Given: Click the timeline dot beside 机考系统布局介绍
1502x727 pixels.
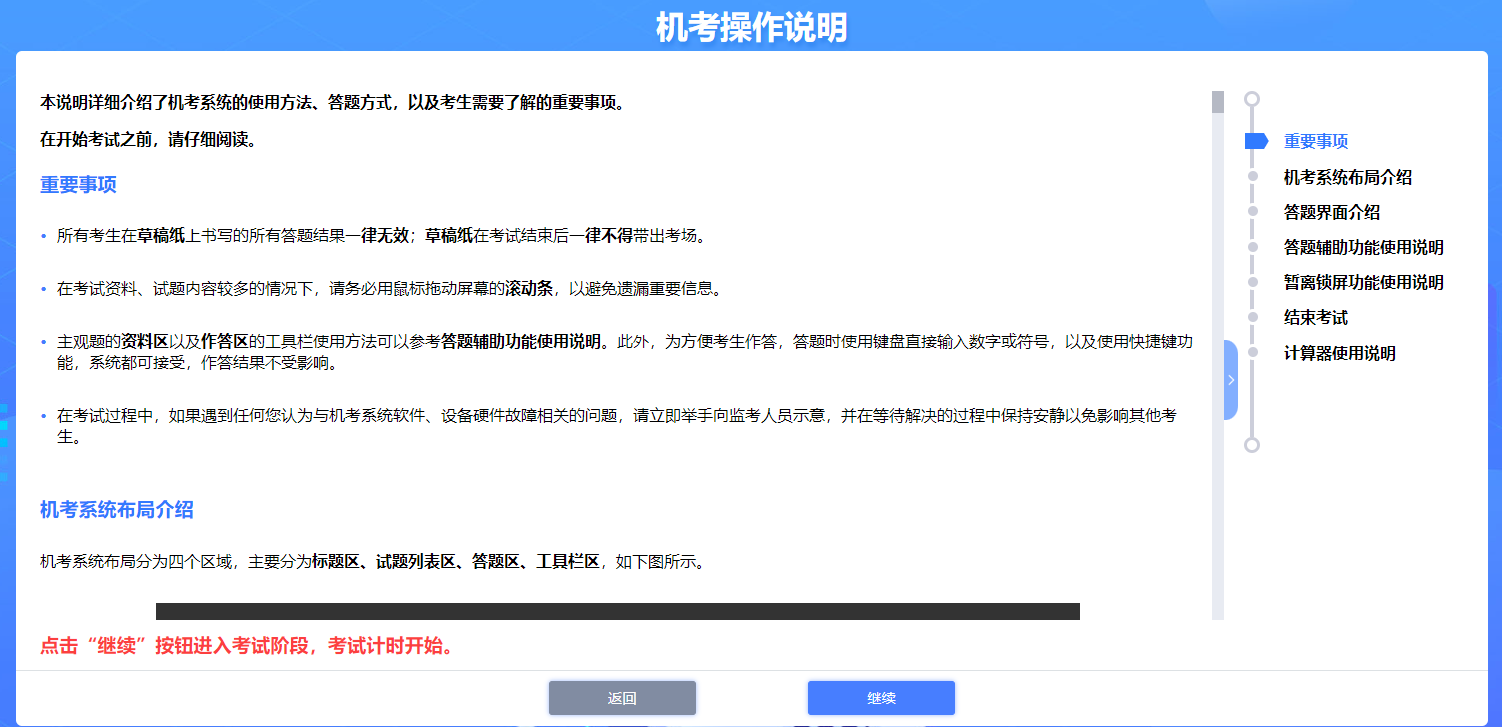Looking at the screenshot, I should point(1251,177).
